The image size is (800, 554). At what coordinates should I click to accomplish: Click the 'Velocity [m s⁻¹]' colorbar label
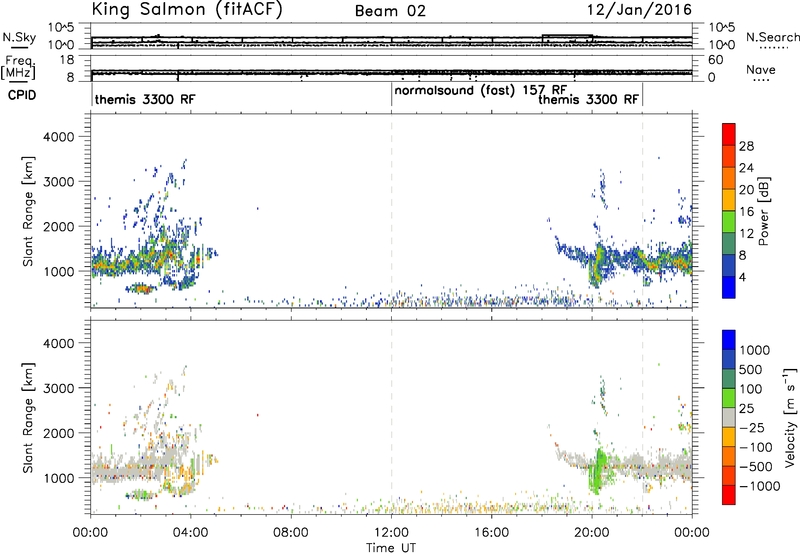(x=790, y=417)
